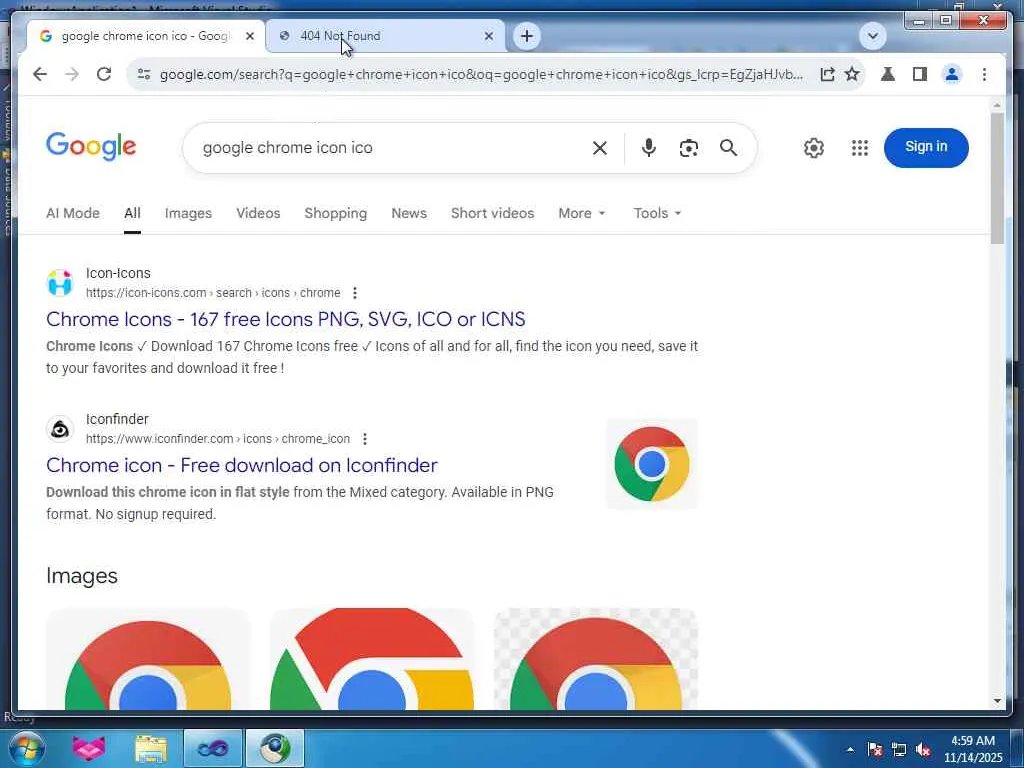Open Google quick settings gear
Image resolution: width=1024 pixels, height=768 pixels.
click(814, 148)
